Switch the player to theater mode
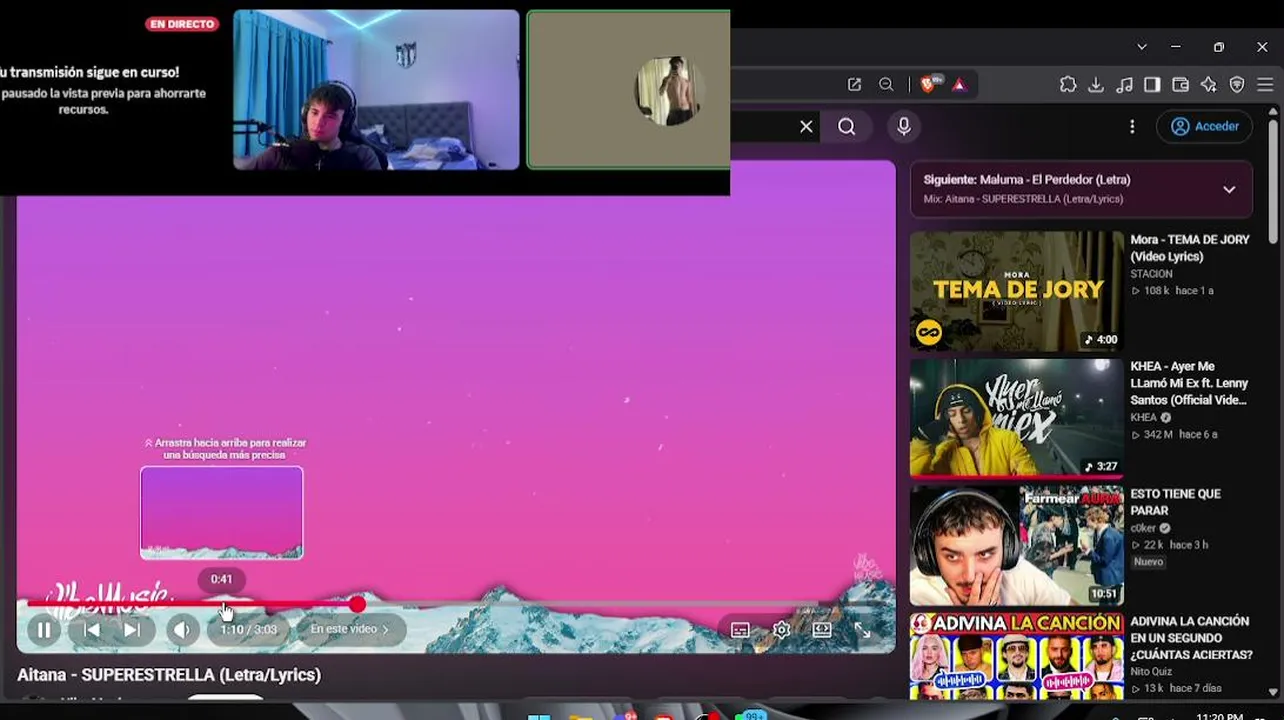Viewport: 1284px width, 720px height. (x=822, y=630)
